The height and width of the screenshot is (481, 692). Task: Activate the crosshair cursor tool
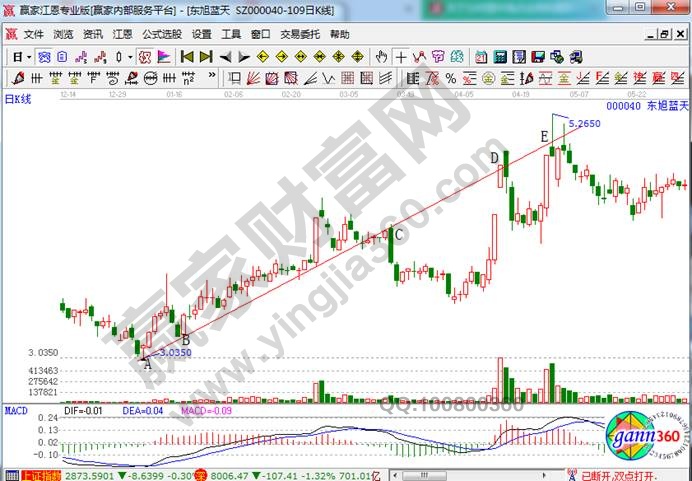tap(400, 55)
